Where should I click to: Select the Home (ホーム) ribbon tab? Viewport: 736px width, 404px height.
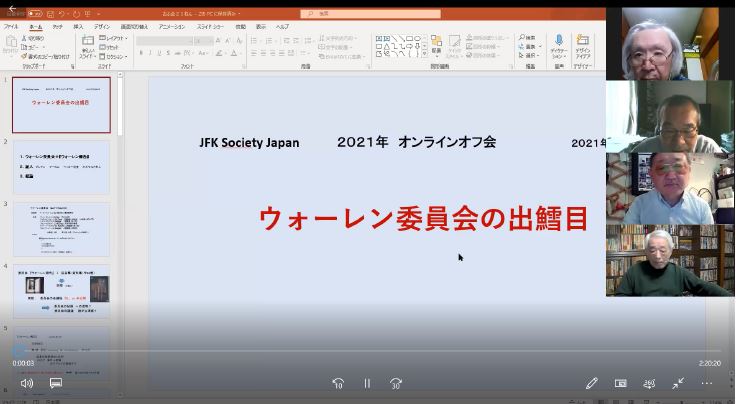(36, 27)
